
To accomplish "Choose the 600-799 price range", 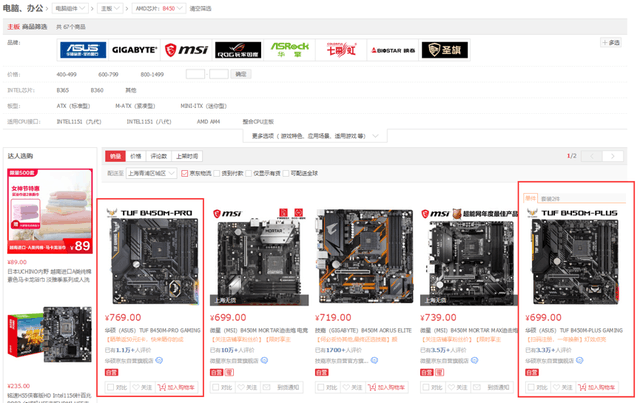I will coord(108,75).
